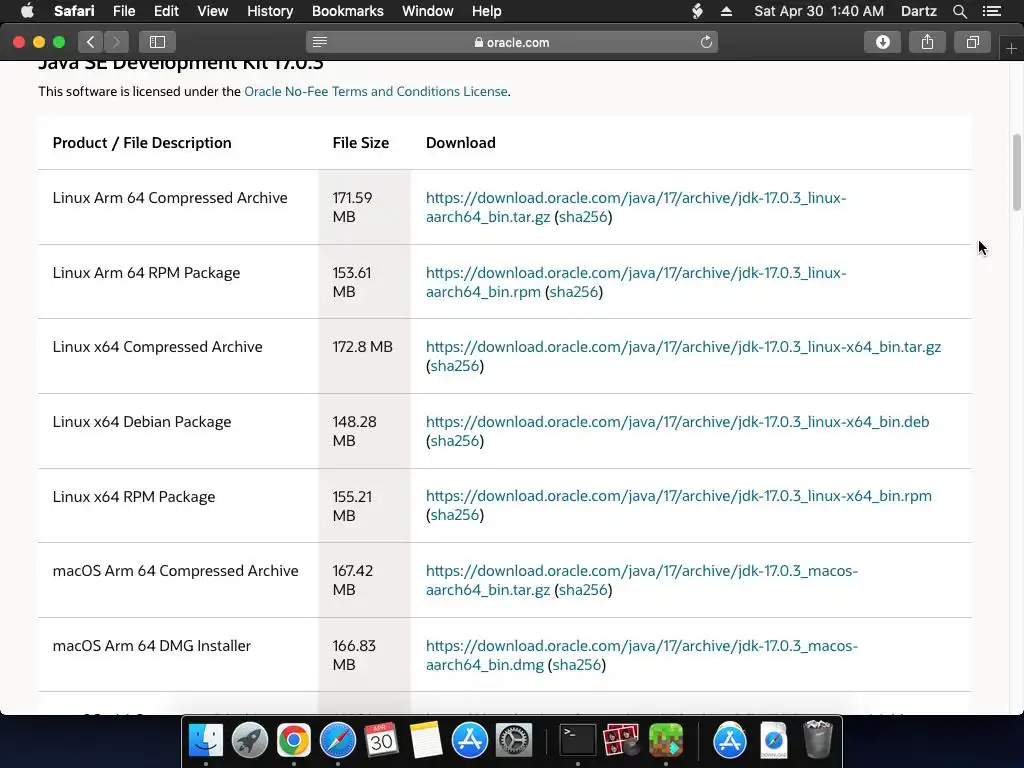
Task: Click the File Size column header
Action: [x=360, y=143]
